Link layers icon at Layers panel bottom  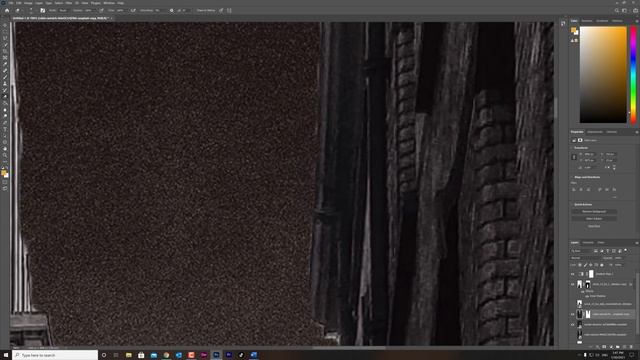(591, 347)
